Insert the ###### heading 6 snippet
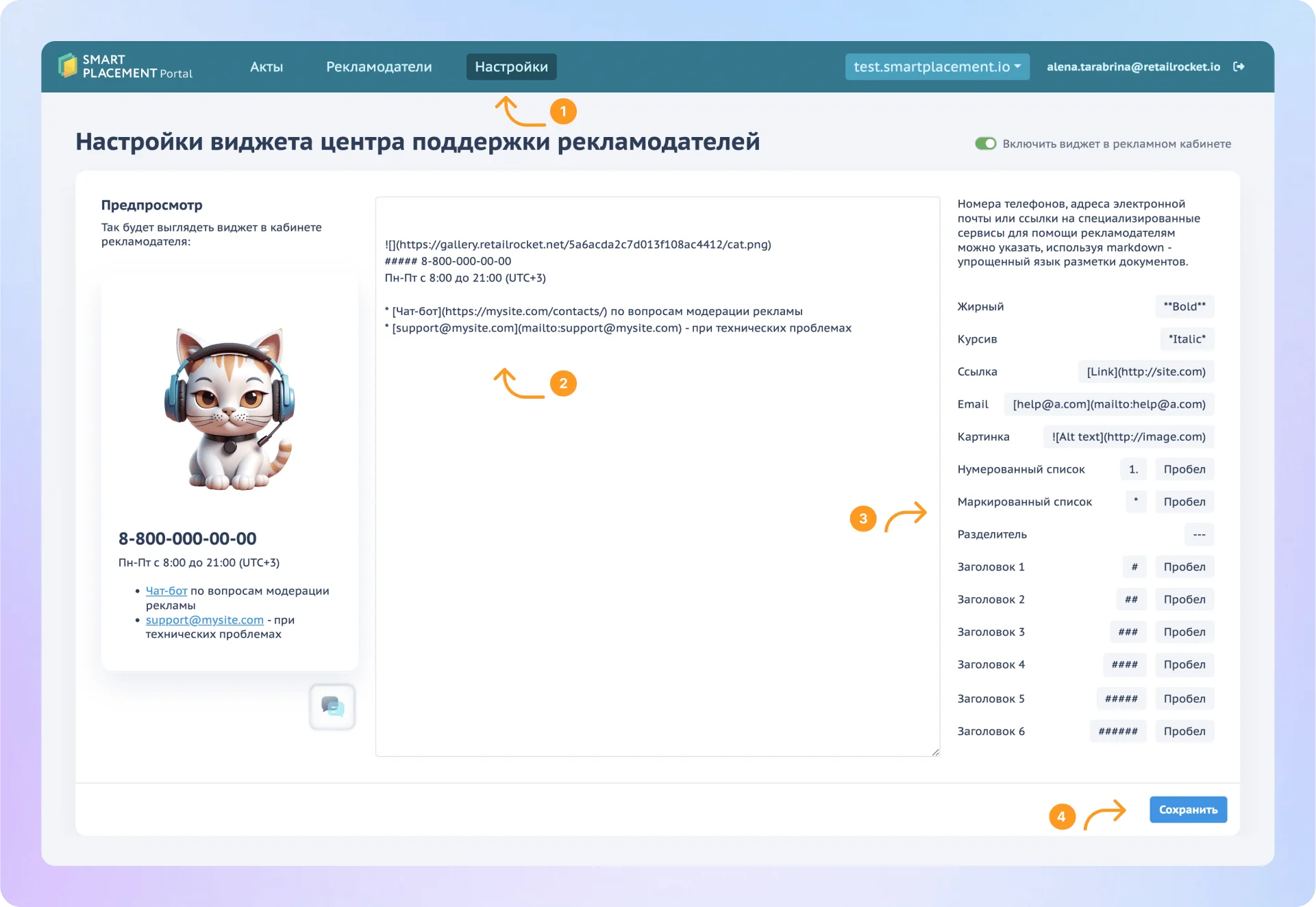This screenshot has height=907, width=1316. coord(1117,731)
